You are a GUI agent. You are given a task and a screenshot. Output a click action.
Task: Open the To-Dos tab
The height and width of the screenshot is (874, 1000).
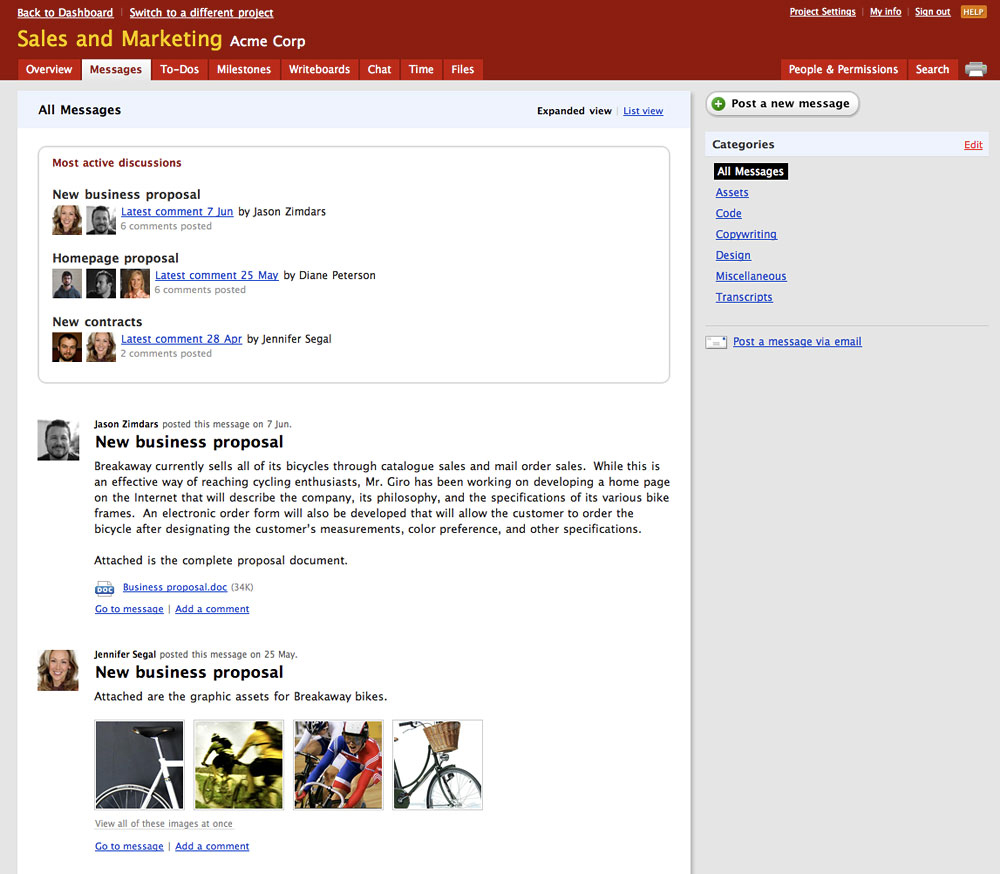pos(180,70)
